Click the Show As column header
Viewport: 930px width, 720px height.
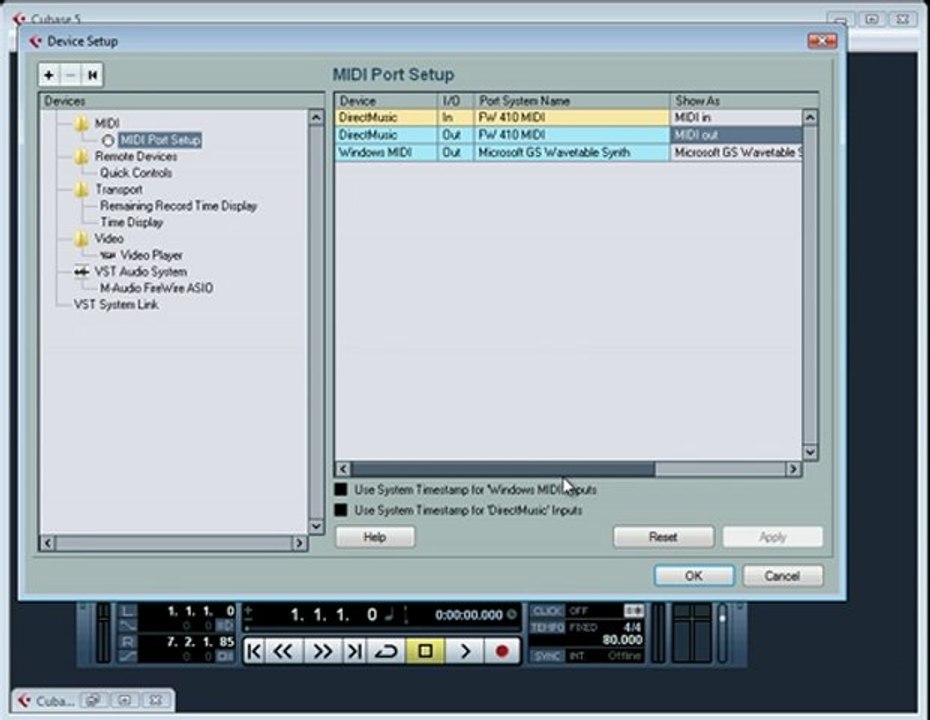pos(744,101)
